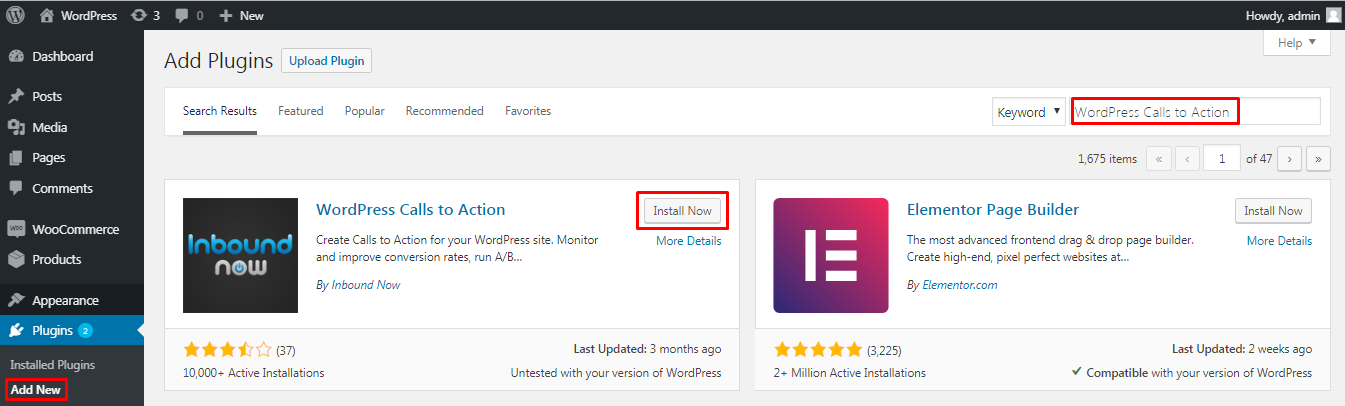Focus the plugin search field

coord(1196,112)
